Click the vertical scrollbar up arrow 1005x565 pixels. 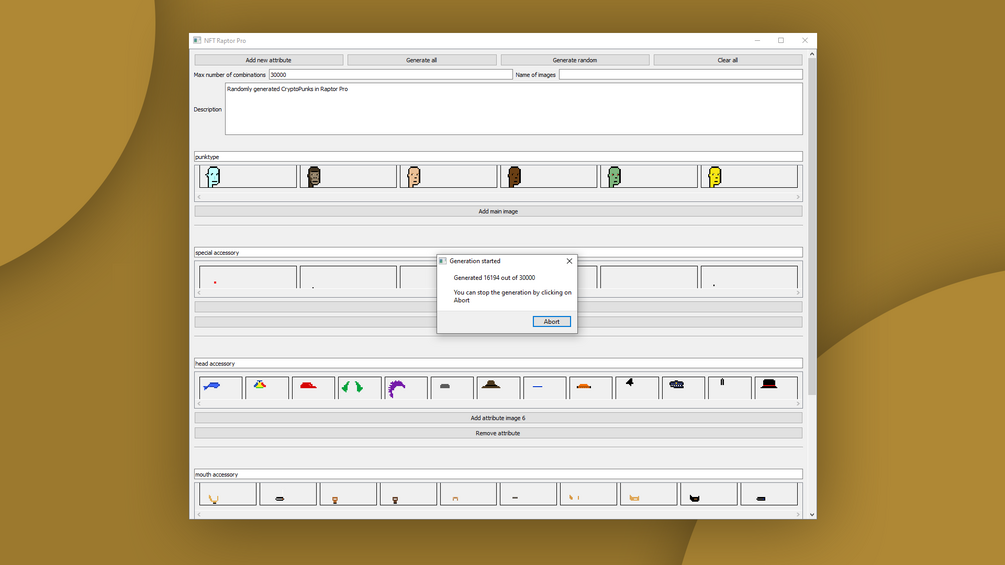coord(812,54)
